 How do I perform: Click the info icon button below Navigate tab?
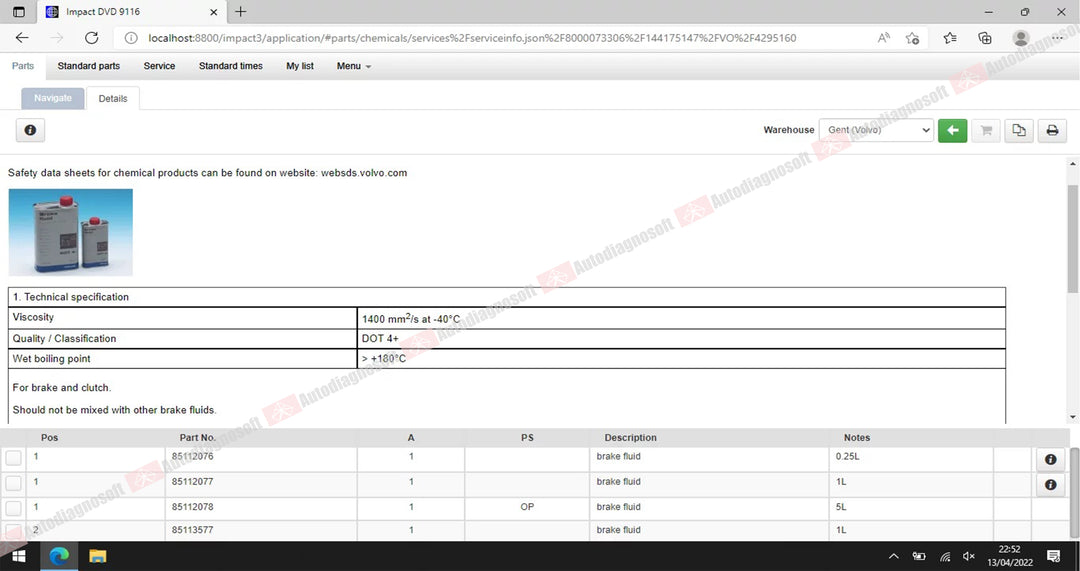point(30,130)
